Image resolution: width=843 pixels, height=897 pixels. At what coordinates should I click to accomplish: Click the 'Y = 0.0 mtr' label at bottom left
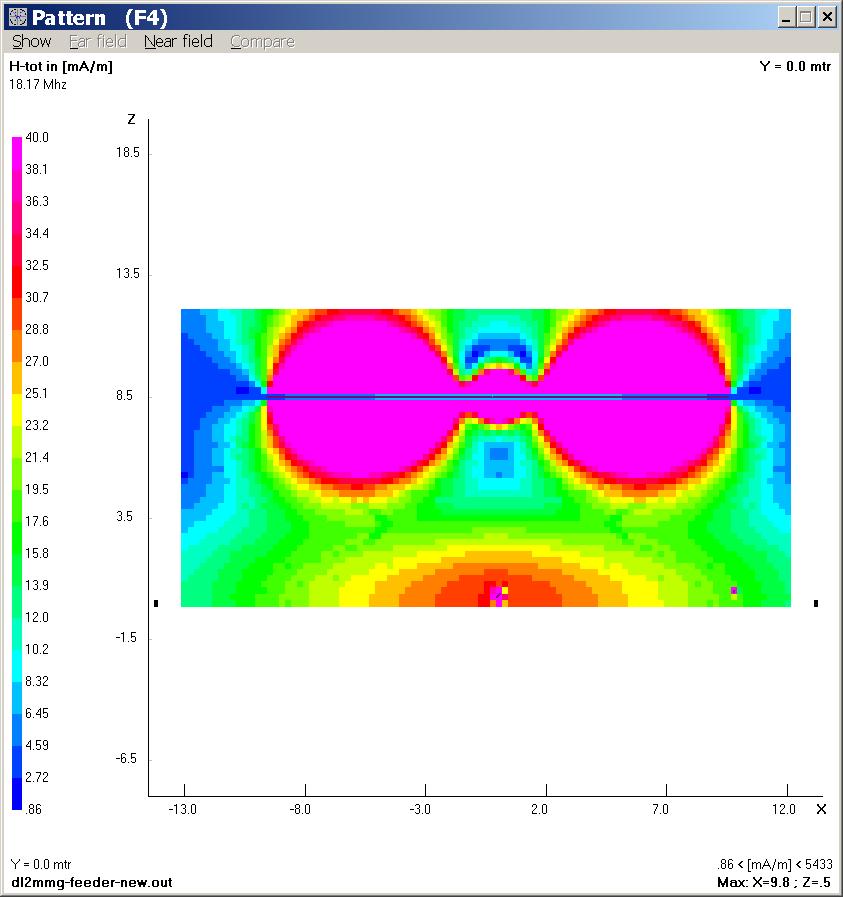41,864
